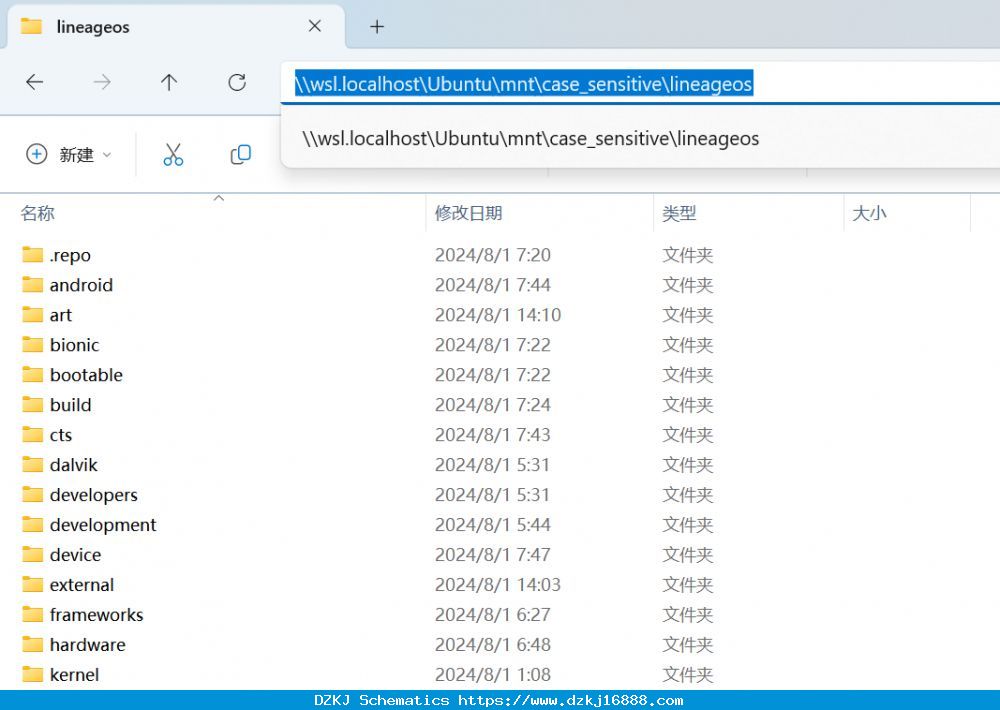Copy selection with the copy icon
The height and width of the screenshot is (710, 1000).
[x=240, y=154]
